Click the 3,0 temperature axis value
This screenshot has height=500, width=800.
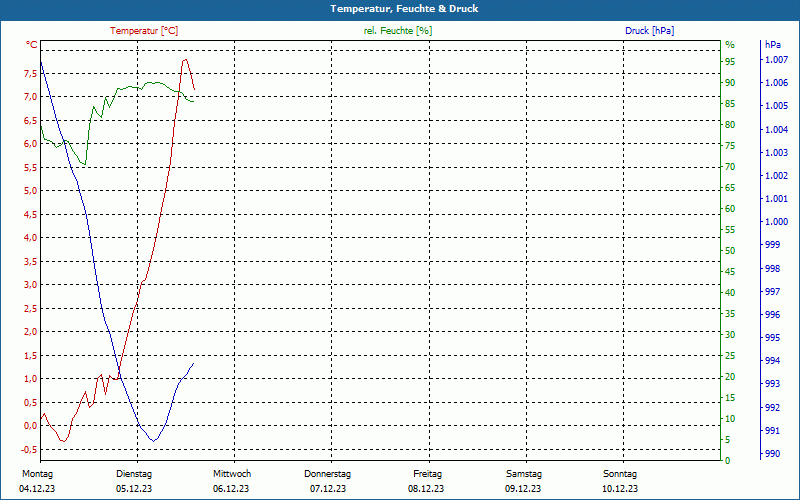(31, 285)
